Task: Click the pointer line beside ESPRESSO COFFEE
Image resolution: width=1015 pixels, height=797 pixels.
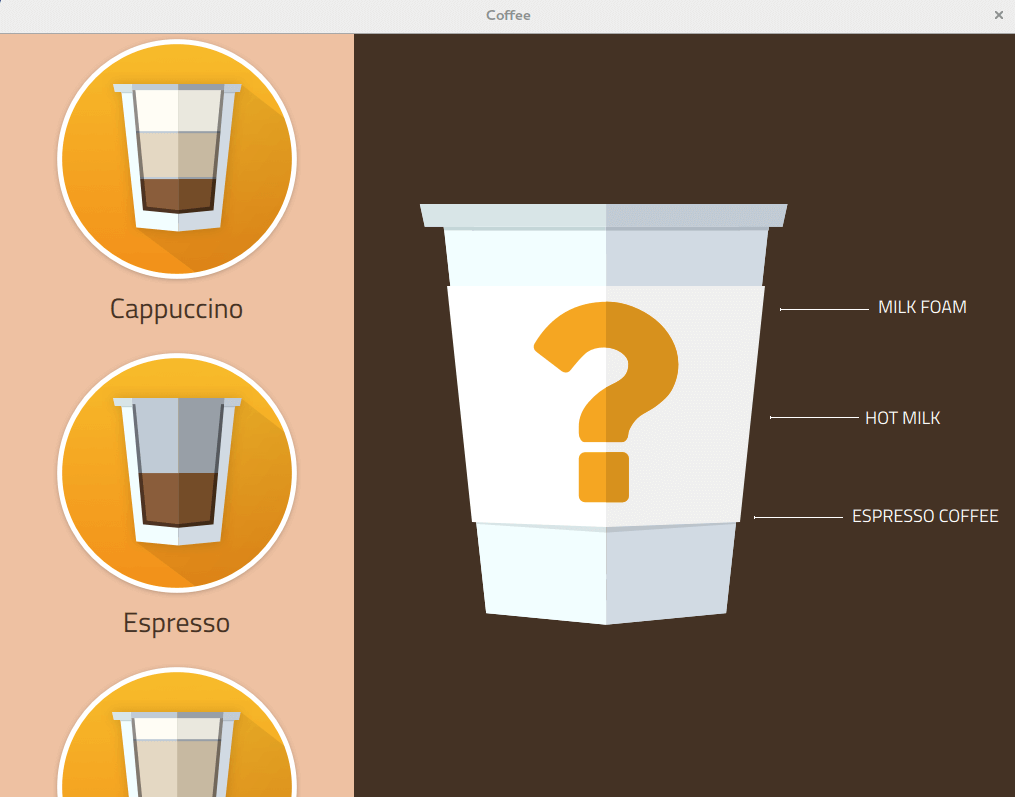Action: click(x=798, y=517)
